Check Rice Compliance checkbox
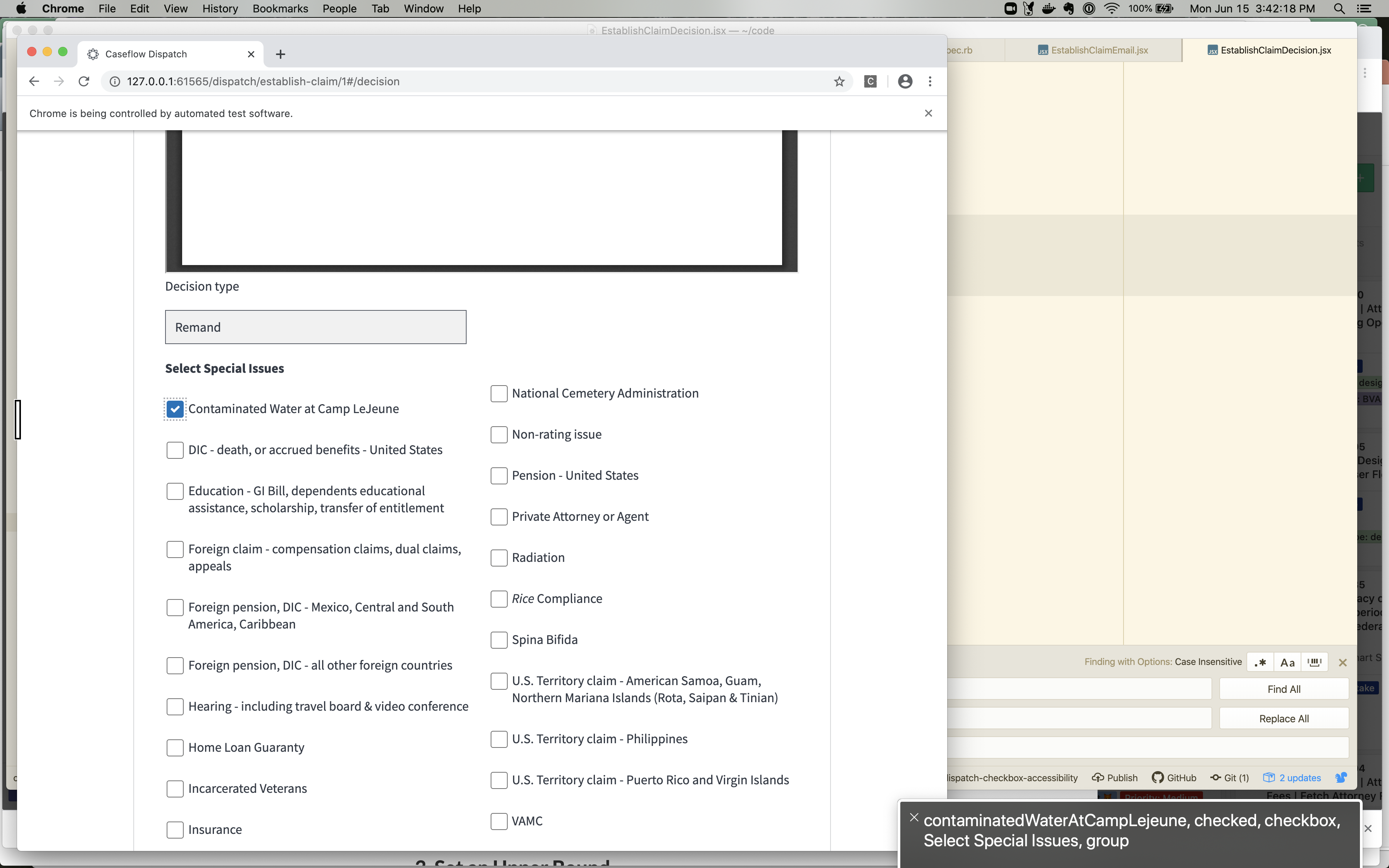 [499, 599]
